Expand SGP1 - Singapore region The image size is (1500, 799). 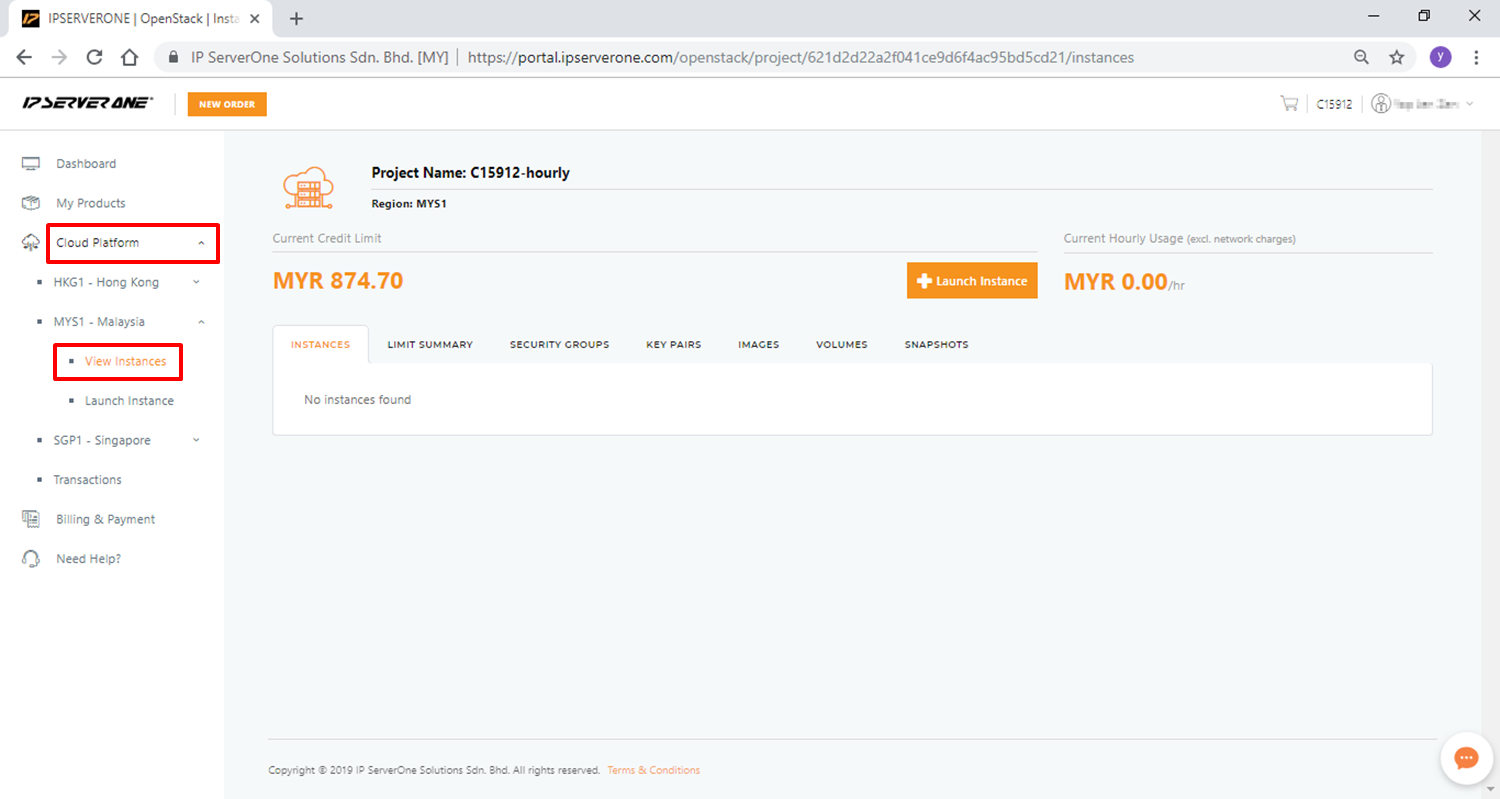click(x=196, y=440)
